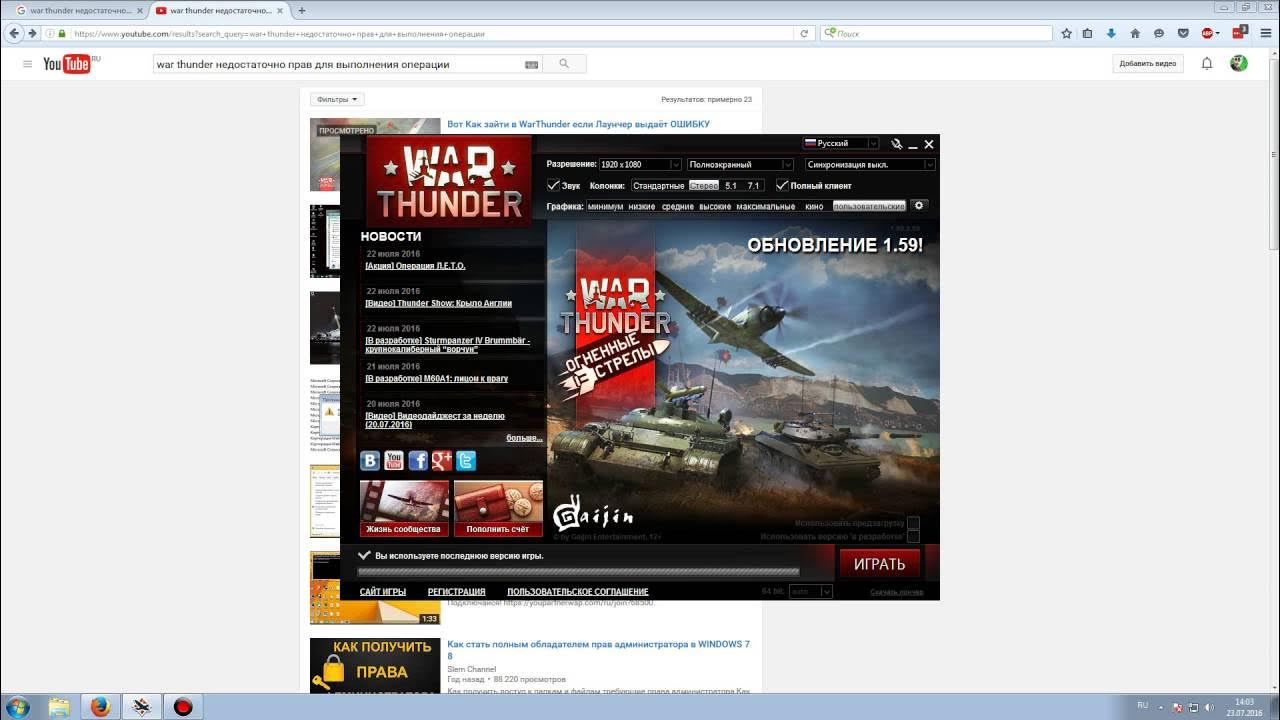Click YouTube search magnifier button
This screenshot has width=1280, height=720.
pos(564,64)
